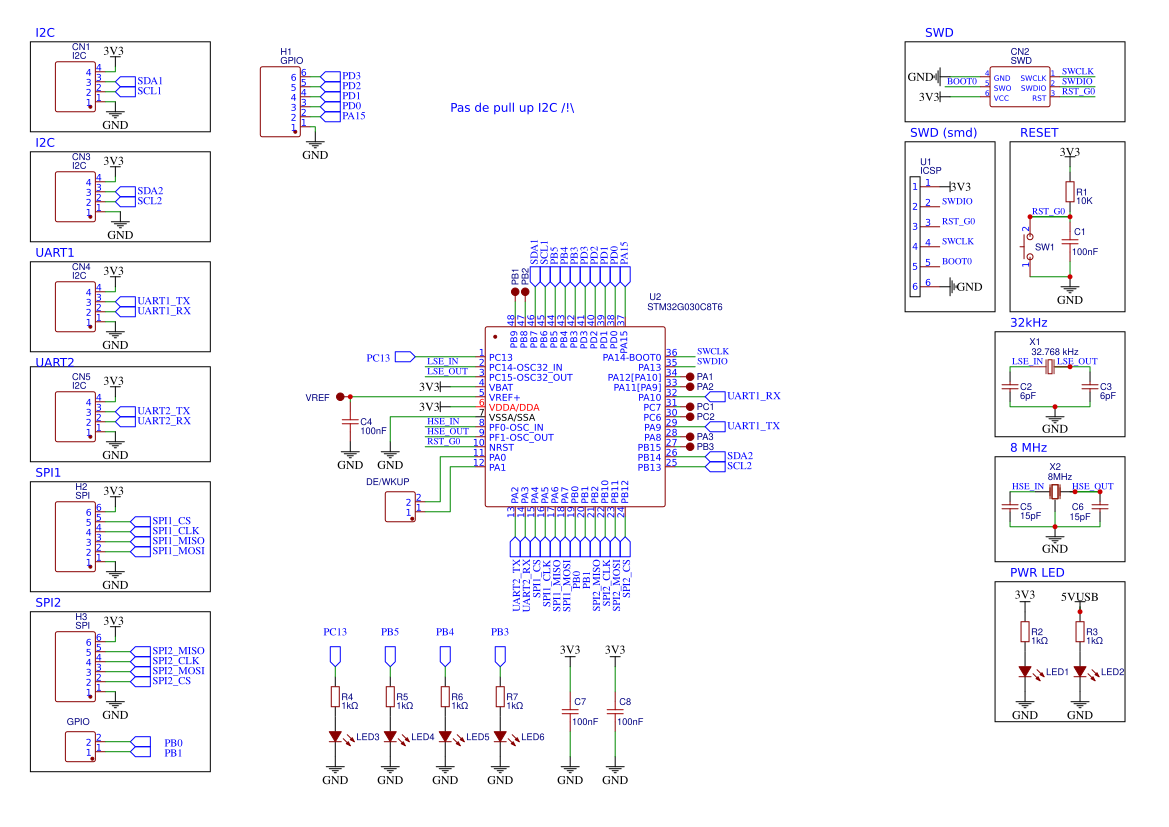Click resistor R3 1kΩ under 5VUSB
The height and width of the screenshot is (827, 1169).
coord(1080,632)
